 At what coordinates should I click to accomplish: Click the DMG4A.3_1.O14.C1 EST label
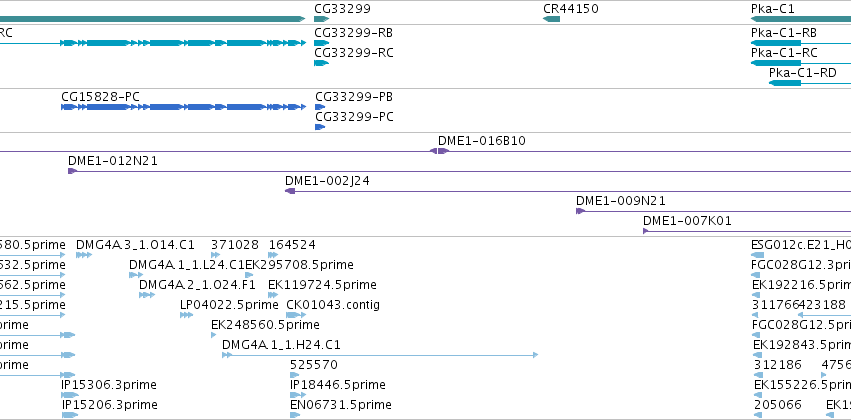(135, 245)
